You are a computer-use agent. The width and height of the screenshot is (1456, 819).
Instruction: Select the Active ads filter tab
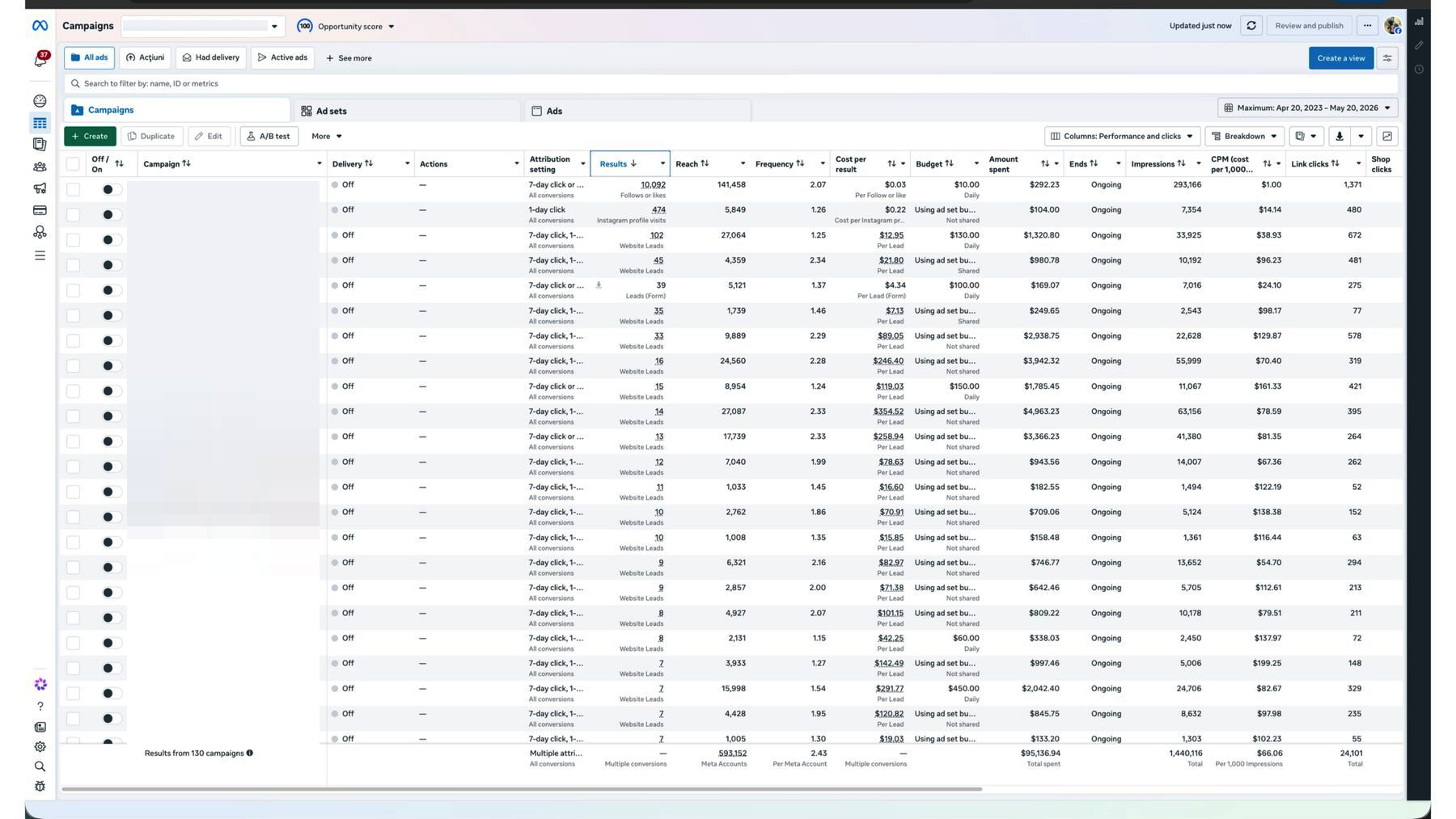pyautogui.click(x=283, y=58)
